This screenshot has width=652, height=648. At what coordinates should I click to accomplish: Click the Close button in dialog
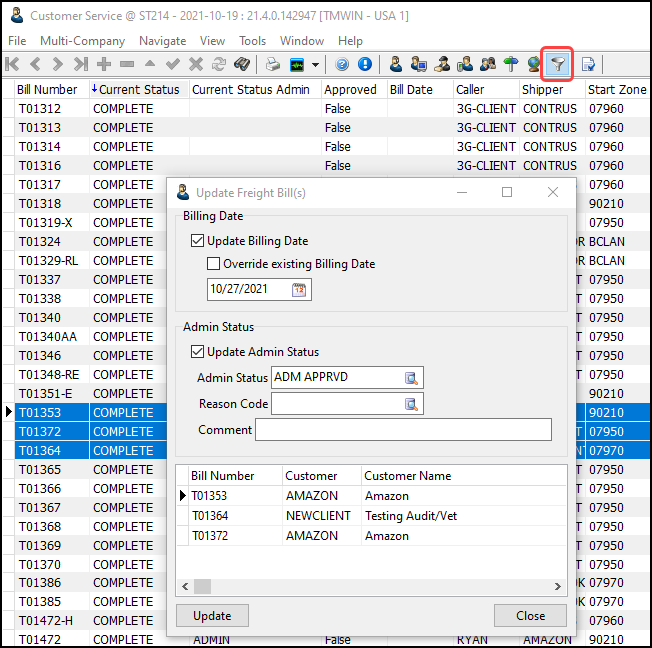tap(530, 616)
